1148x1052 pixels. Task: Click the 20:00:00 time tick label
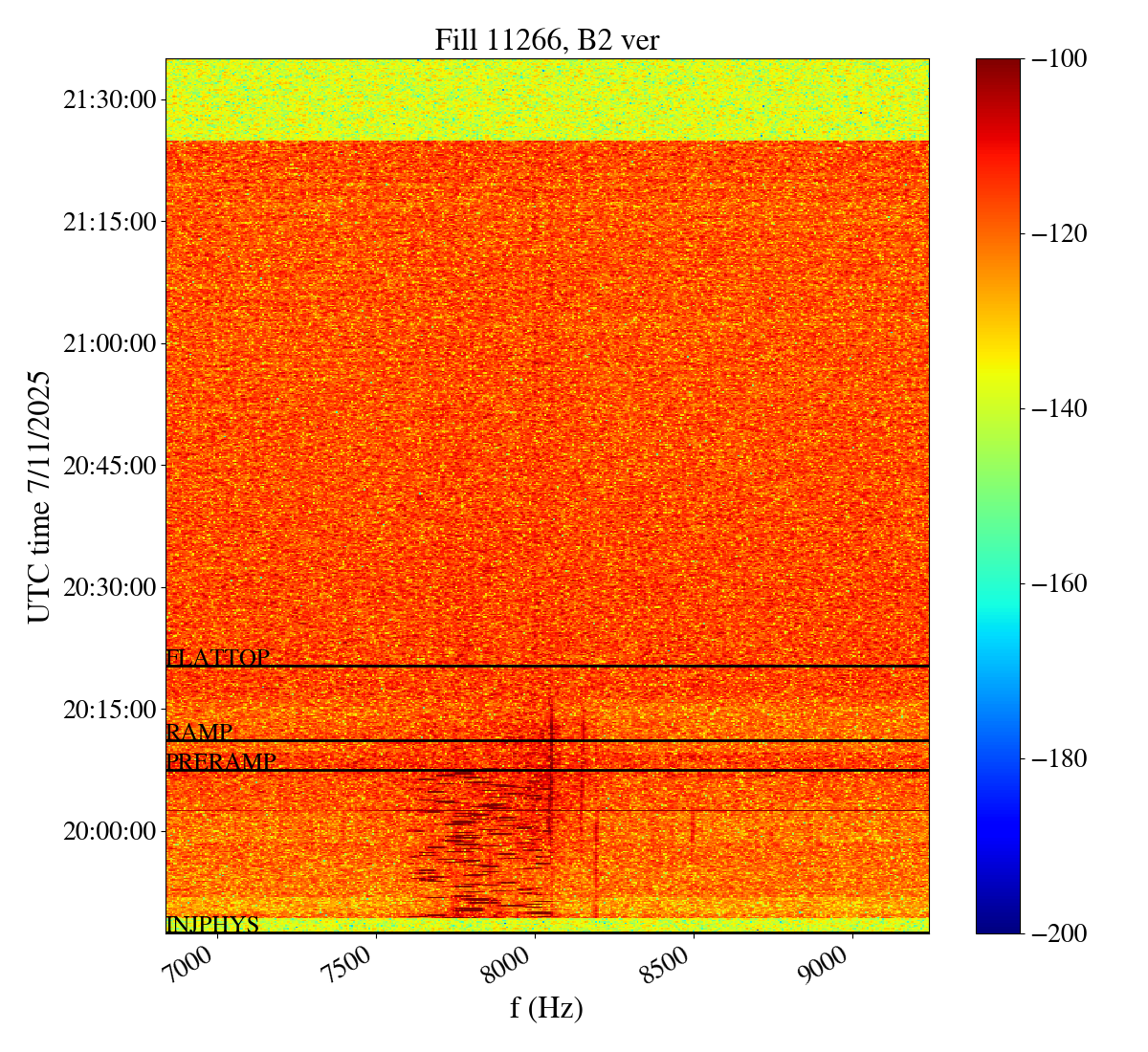(x=109, y=831)
